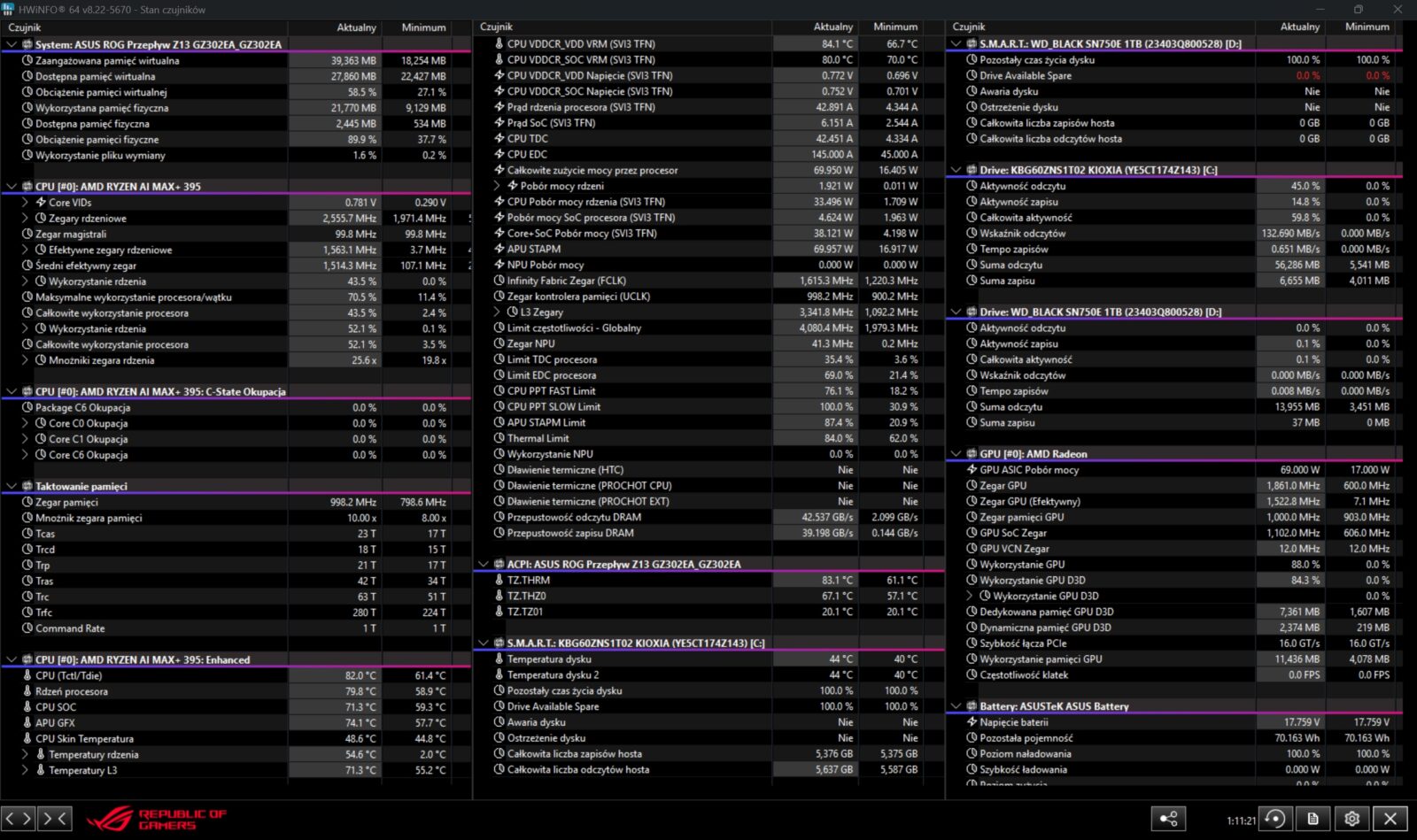Viewport: 1417px width, 840px height.
Task: Click the shrink columns arrows button
Action: tap(55, 819)
